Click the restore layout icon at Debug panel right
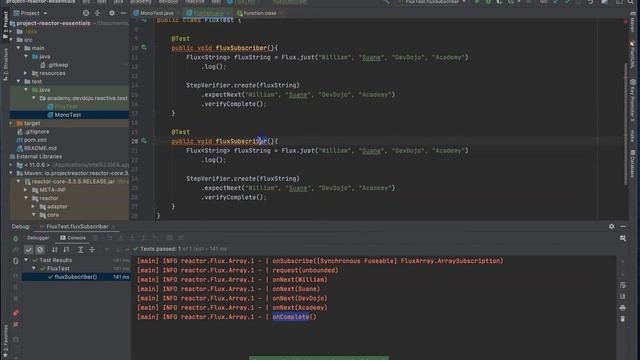The image size is (640, 360). click(623, 238)
